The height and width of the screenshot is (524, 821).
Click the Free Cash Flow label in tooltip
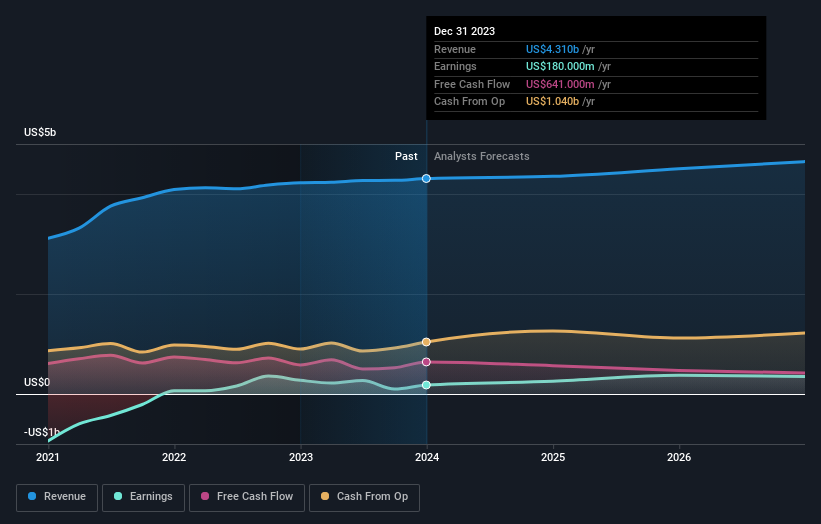pyautogui.click(x=472, y=84)
